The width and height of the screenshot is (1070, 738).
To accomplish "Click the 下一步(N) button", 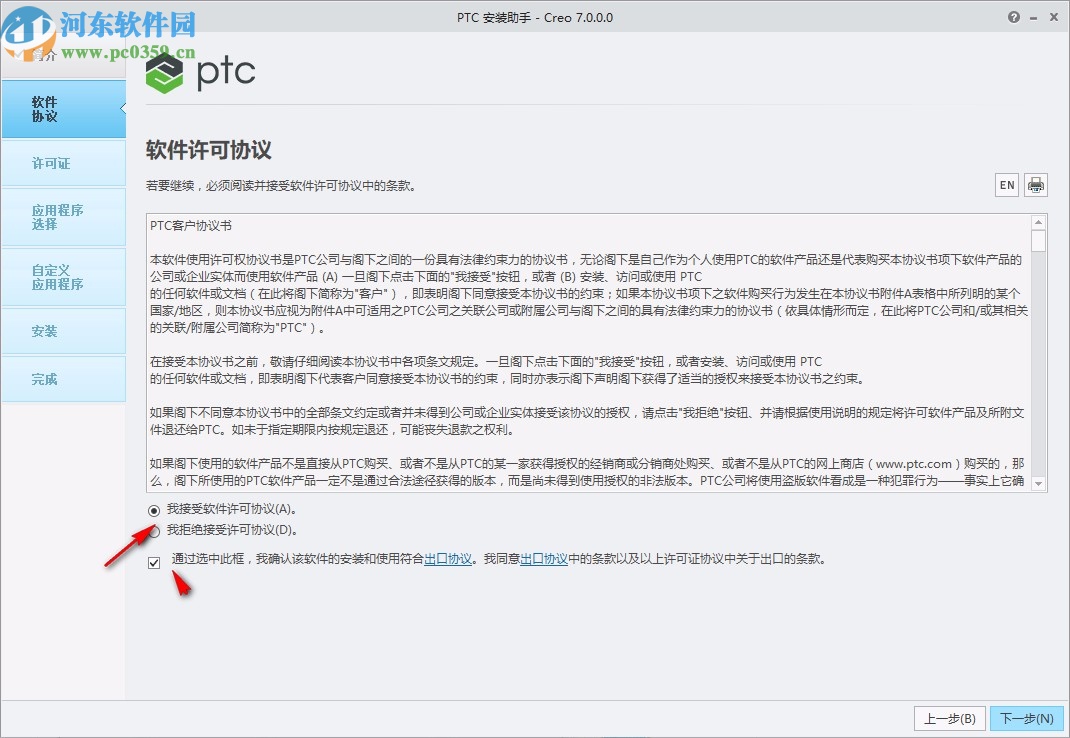I will point(1026,718).
